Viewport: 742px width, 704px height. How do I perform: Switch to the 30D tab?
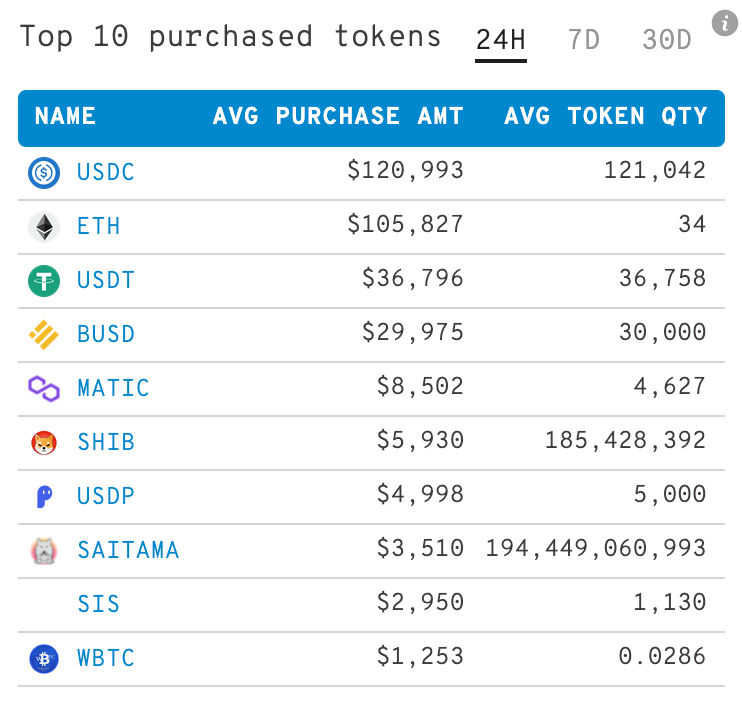667,41
